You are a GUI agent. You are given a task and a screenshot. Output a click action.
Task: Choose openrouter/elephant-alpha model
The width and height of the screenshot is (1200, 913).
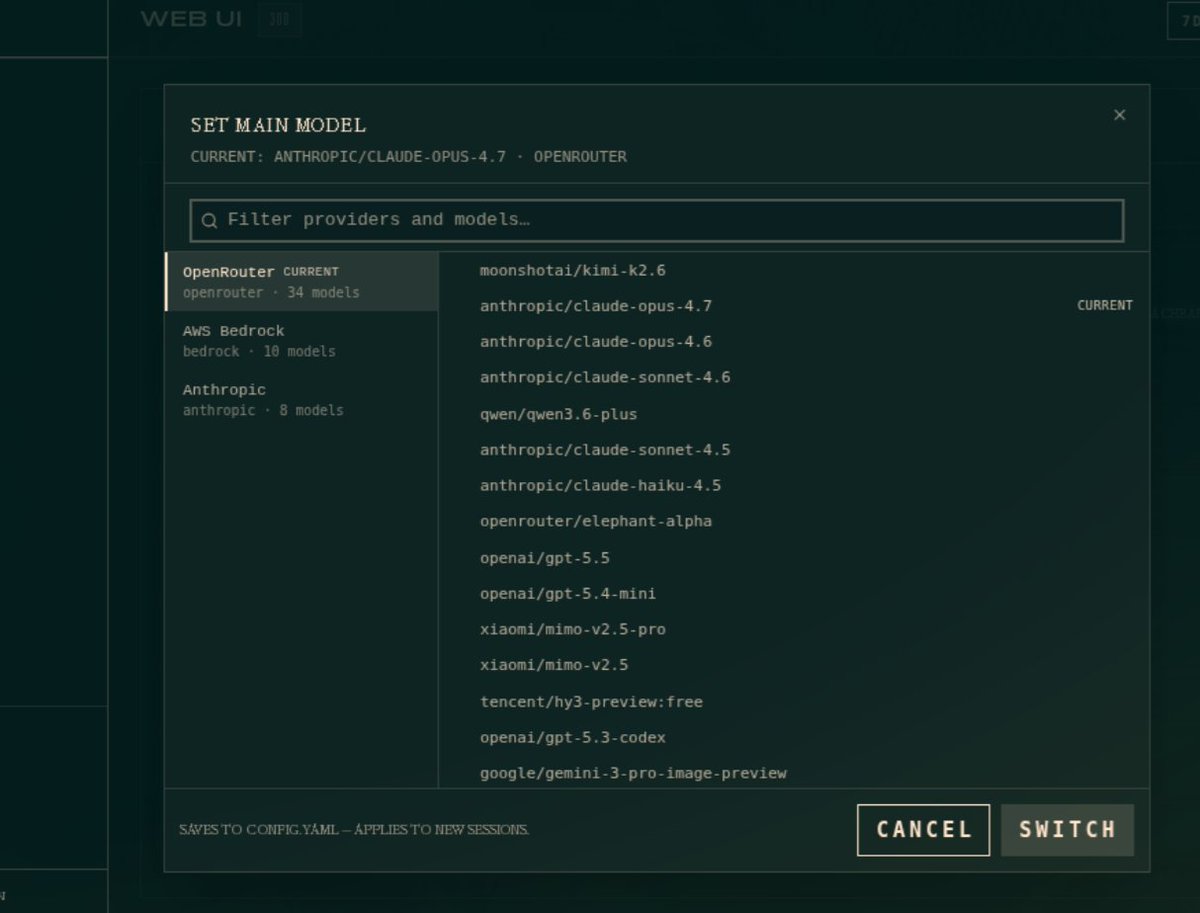click(x=794, y=522)
